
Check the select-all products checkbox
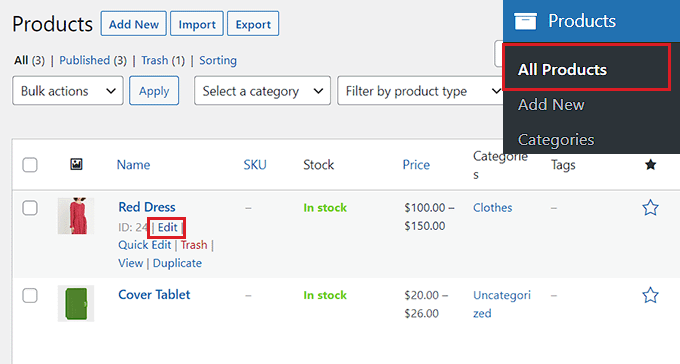tap(30, 165)
